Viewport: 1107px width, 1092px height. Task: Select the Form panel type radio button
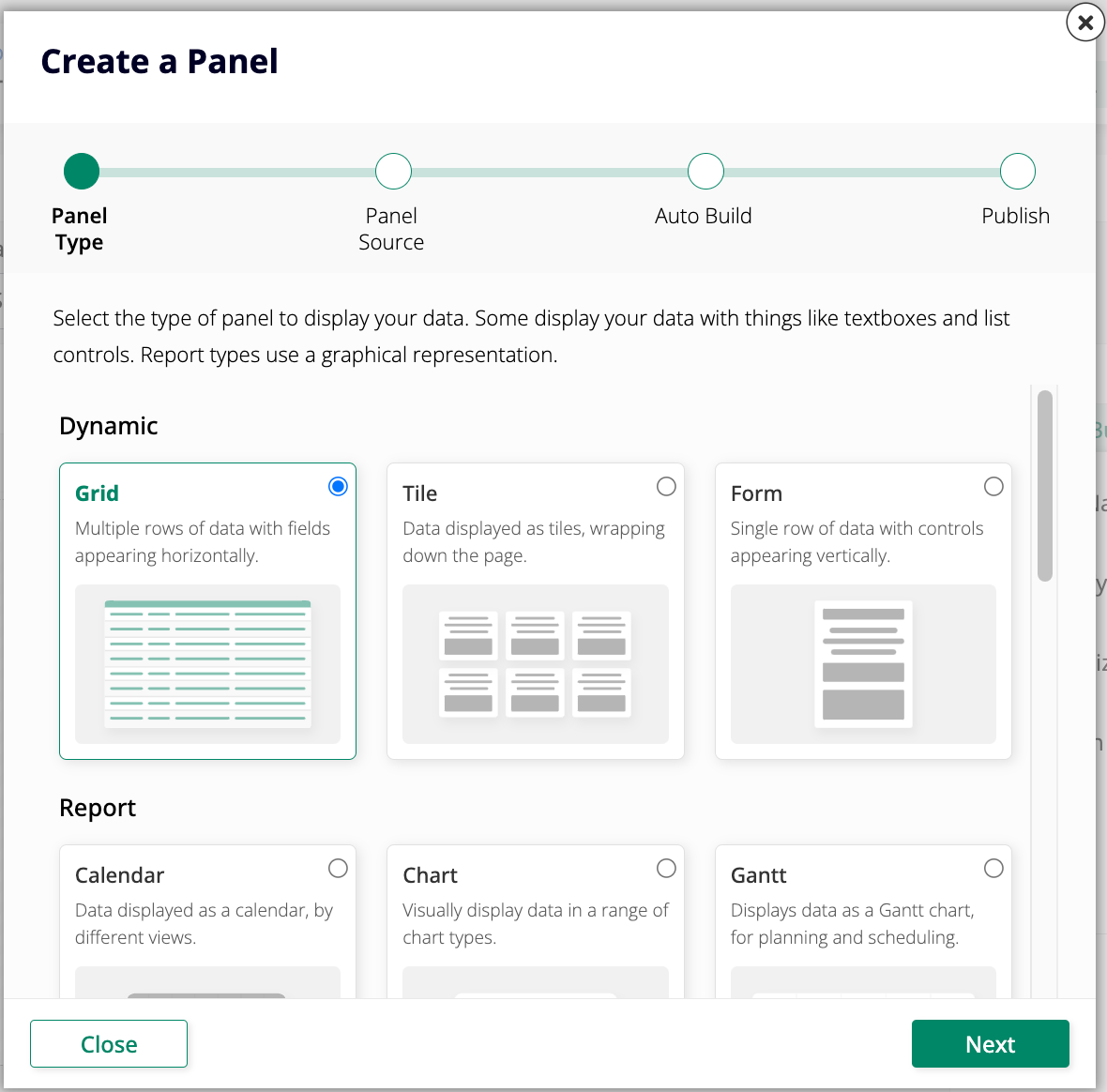point(993,486)
